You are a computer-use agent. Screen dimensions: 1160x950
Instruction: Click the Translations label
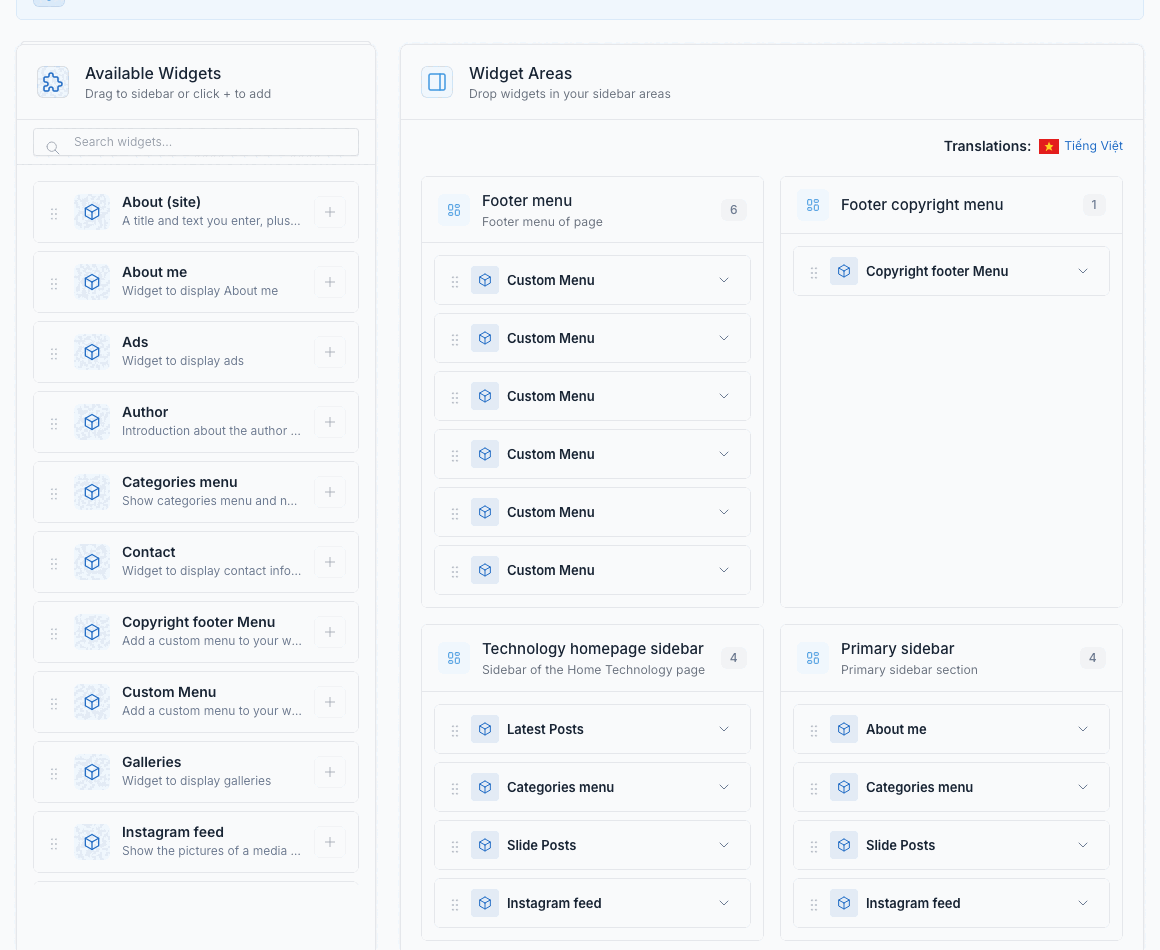(x=987, y=146)
